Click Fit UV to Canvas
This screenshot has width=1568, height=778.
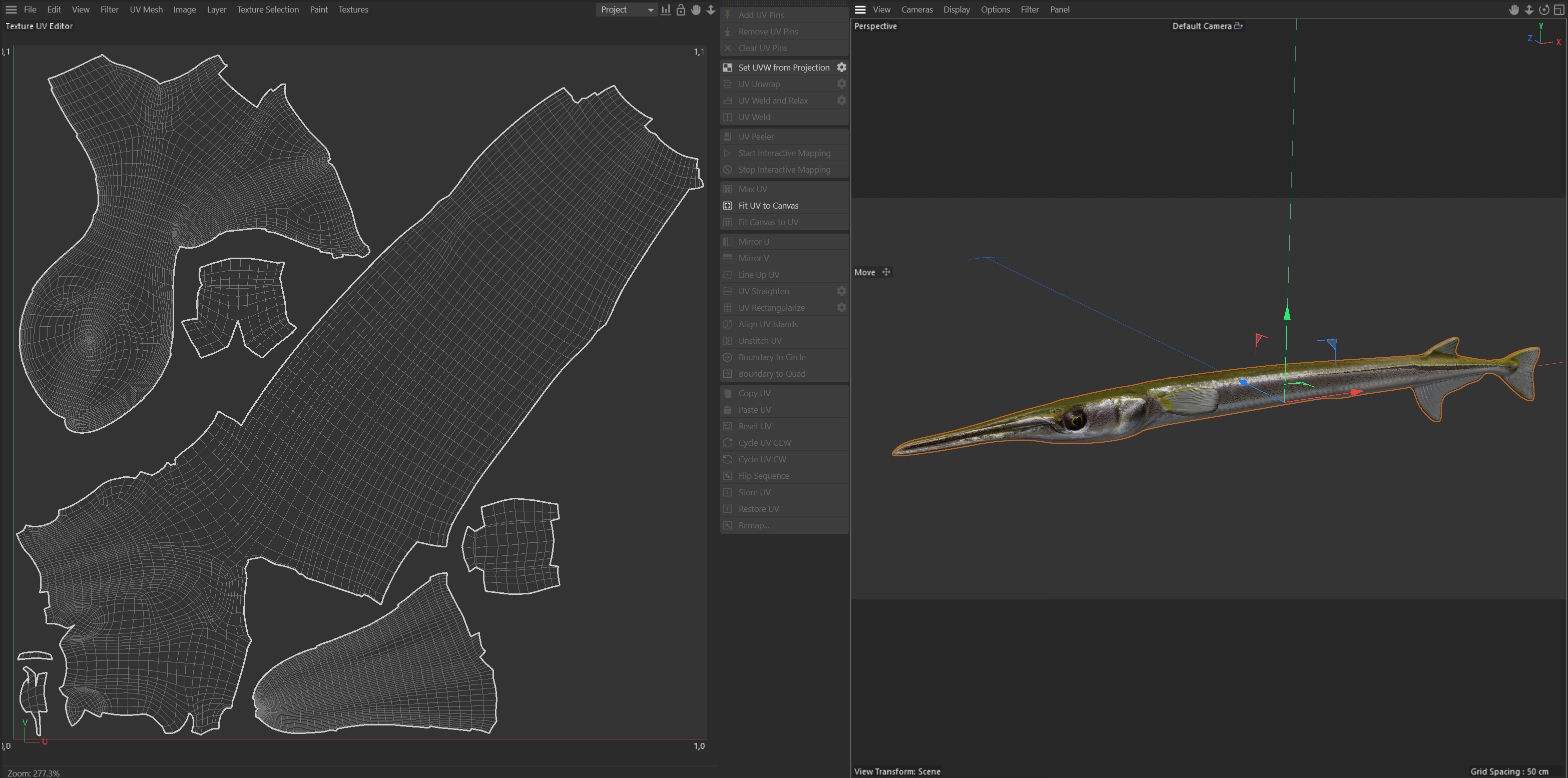tap(768, 206)
